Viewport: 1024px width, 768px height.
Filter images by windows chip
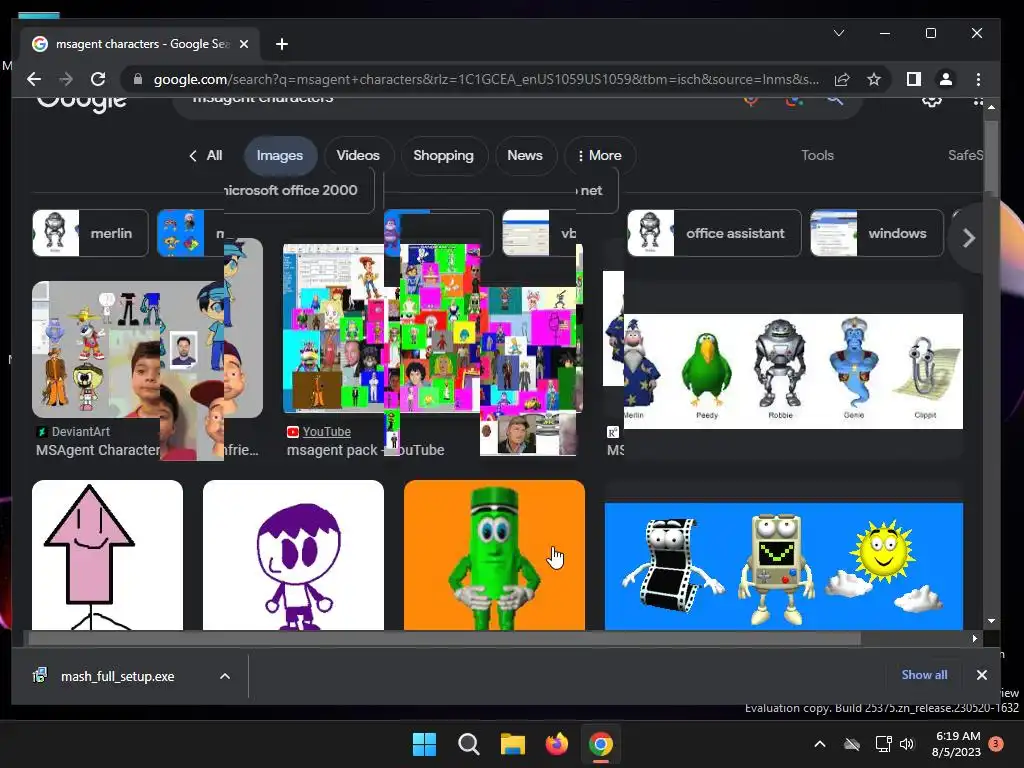coord(876,233)
